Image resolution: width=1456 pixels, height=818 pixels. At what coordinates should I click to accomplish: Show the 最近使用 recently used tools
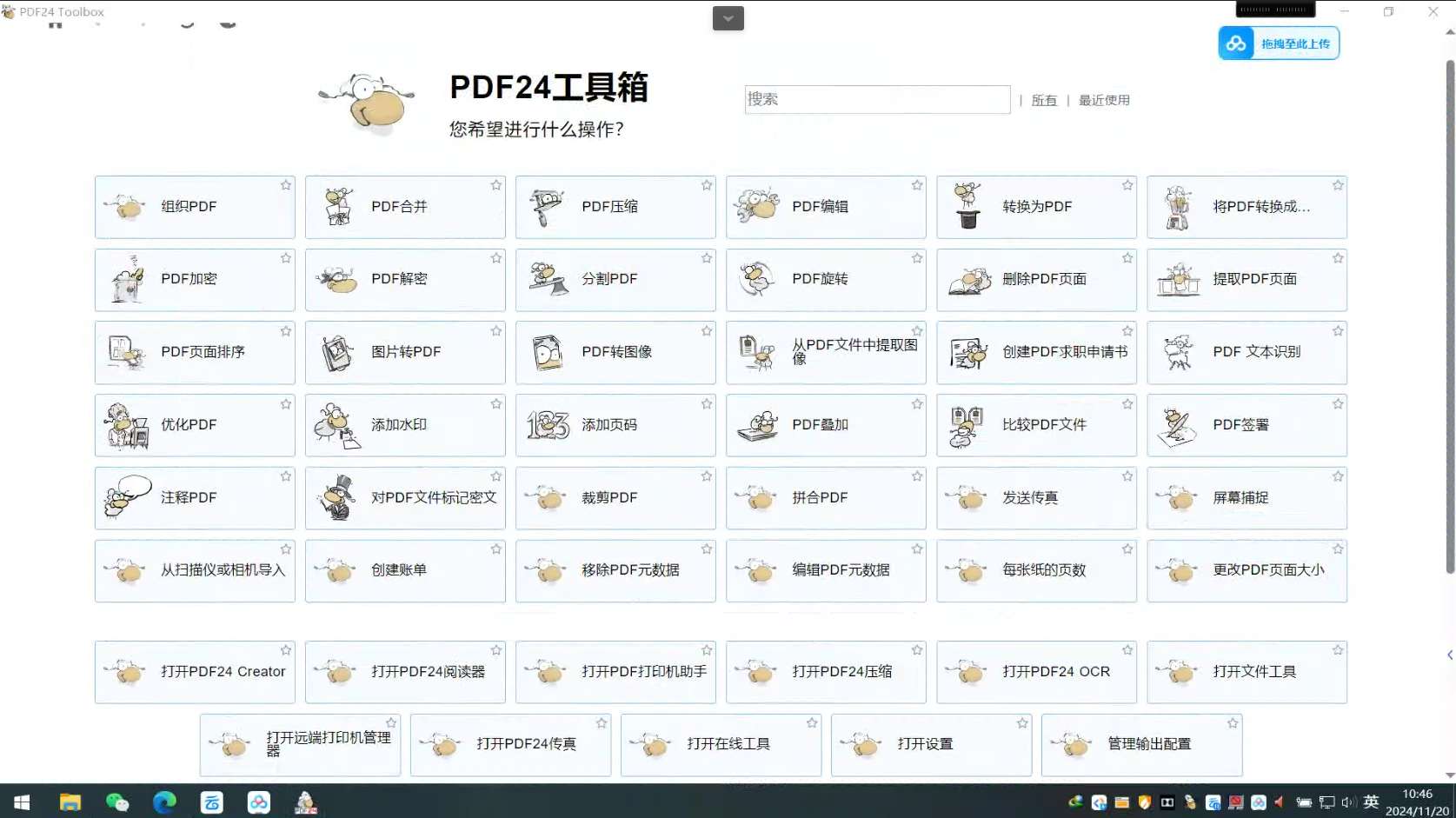(x=1104, y=100)
